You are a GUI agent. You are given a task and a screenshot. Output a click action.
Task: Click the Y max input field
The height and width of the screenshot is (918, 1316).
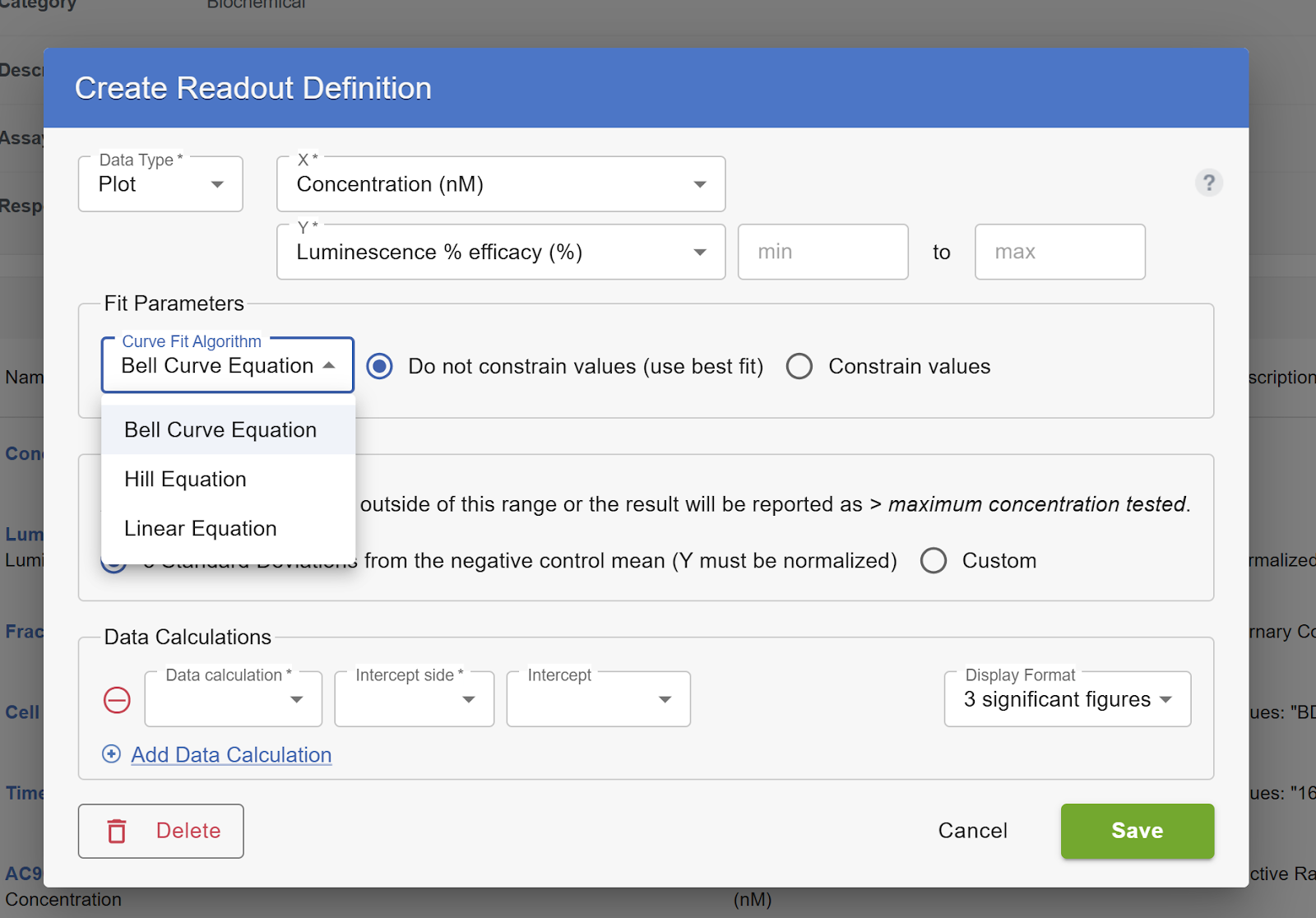(x=1059, y=252)
